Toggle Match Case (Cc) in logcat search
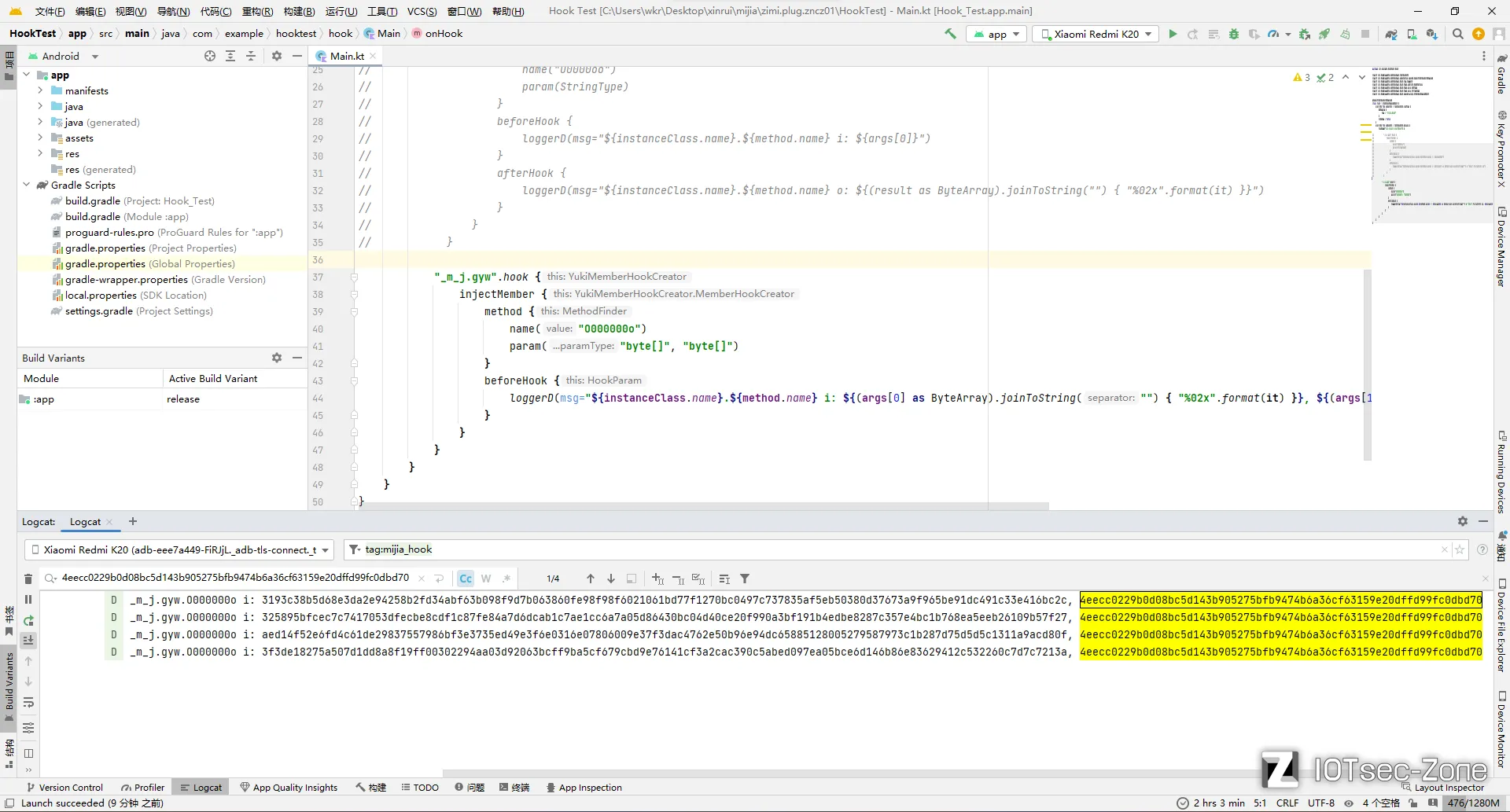Viewport: 1510px width, 812px height. [x=466, y=579]
